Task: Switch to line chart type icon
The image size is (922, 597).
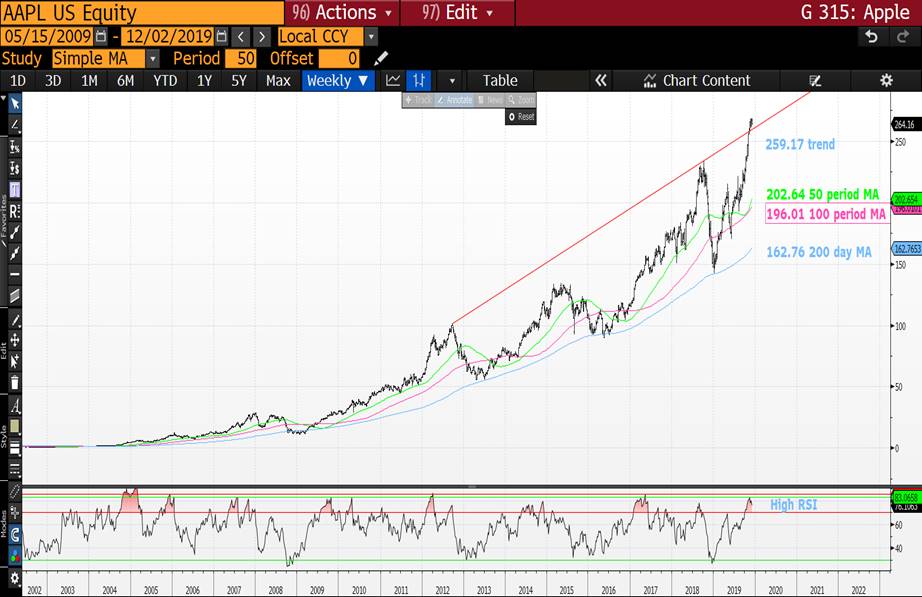Action: click(x=393, y=81)
